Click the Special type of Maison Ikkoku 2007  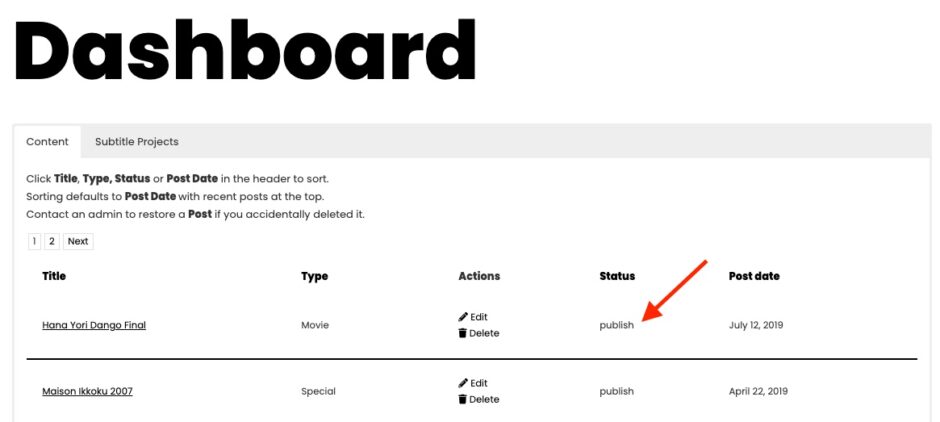[318, 391]
